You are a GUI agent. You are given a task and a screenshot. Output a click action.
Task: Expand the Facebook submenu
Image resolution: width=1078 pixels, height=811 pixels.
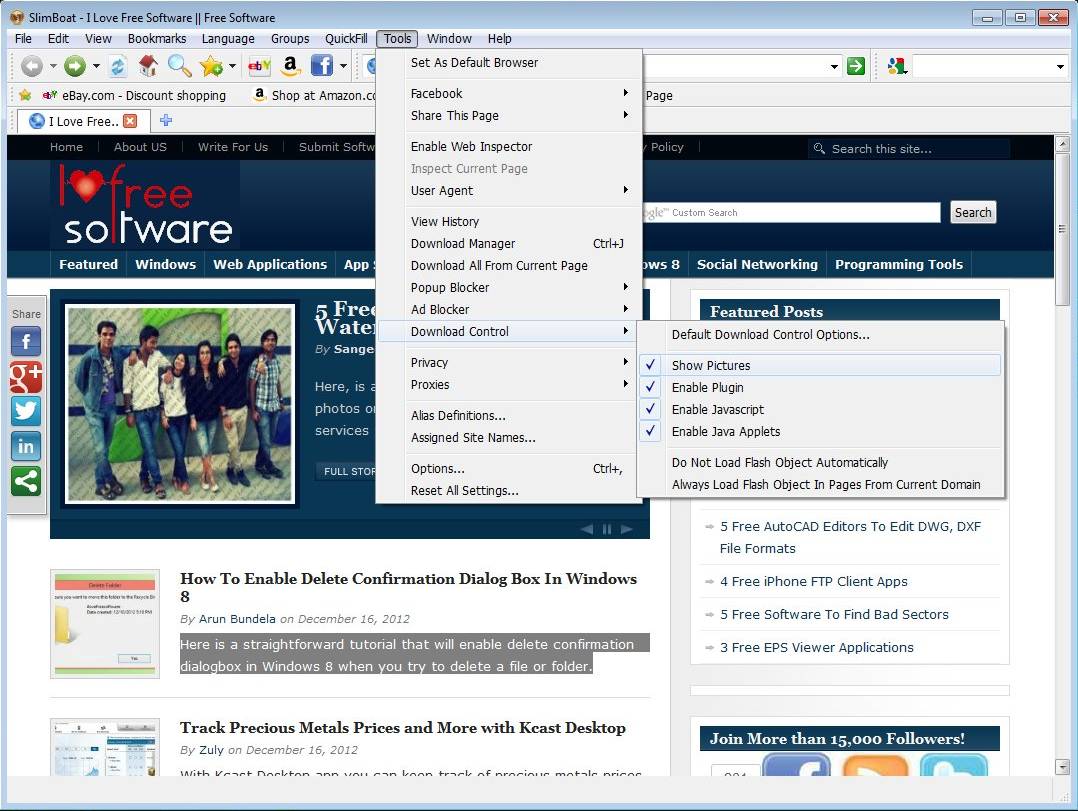point(507,93)
